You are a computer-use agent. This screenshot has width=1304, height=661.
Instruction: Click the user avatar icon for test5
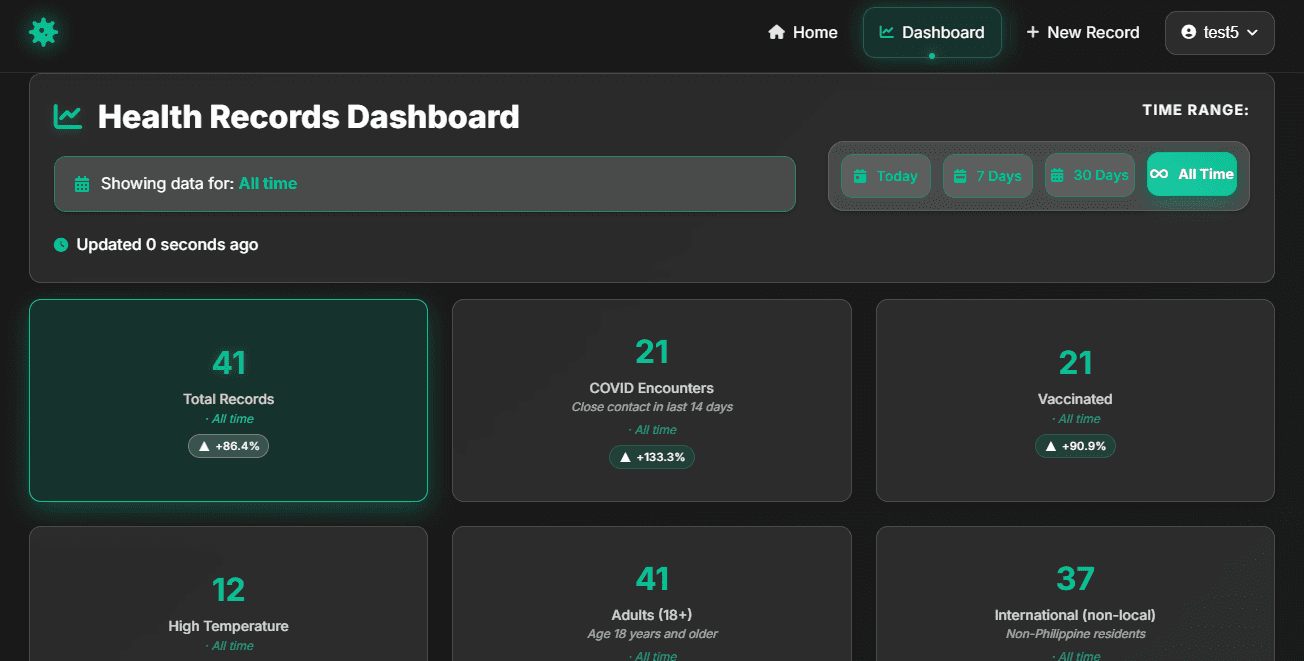1188,32
